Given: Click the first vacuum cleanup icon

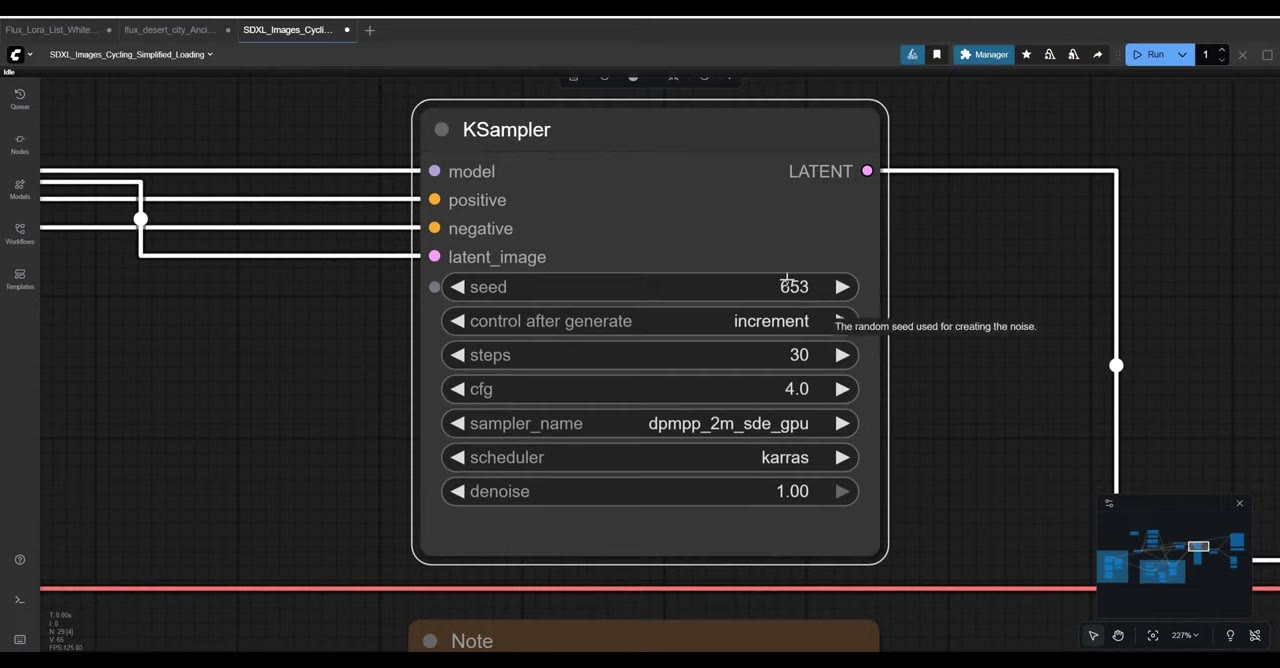Looking at the screenshot, I should 1050,55.
